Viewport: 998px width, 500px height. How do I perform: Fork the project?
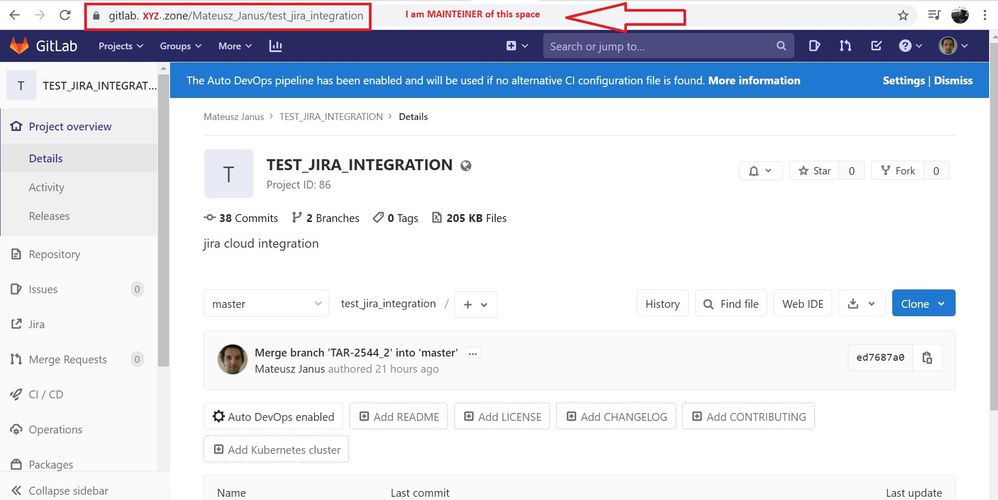[x=897, y=170]
